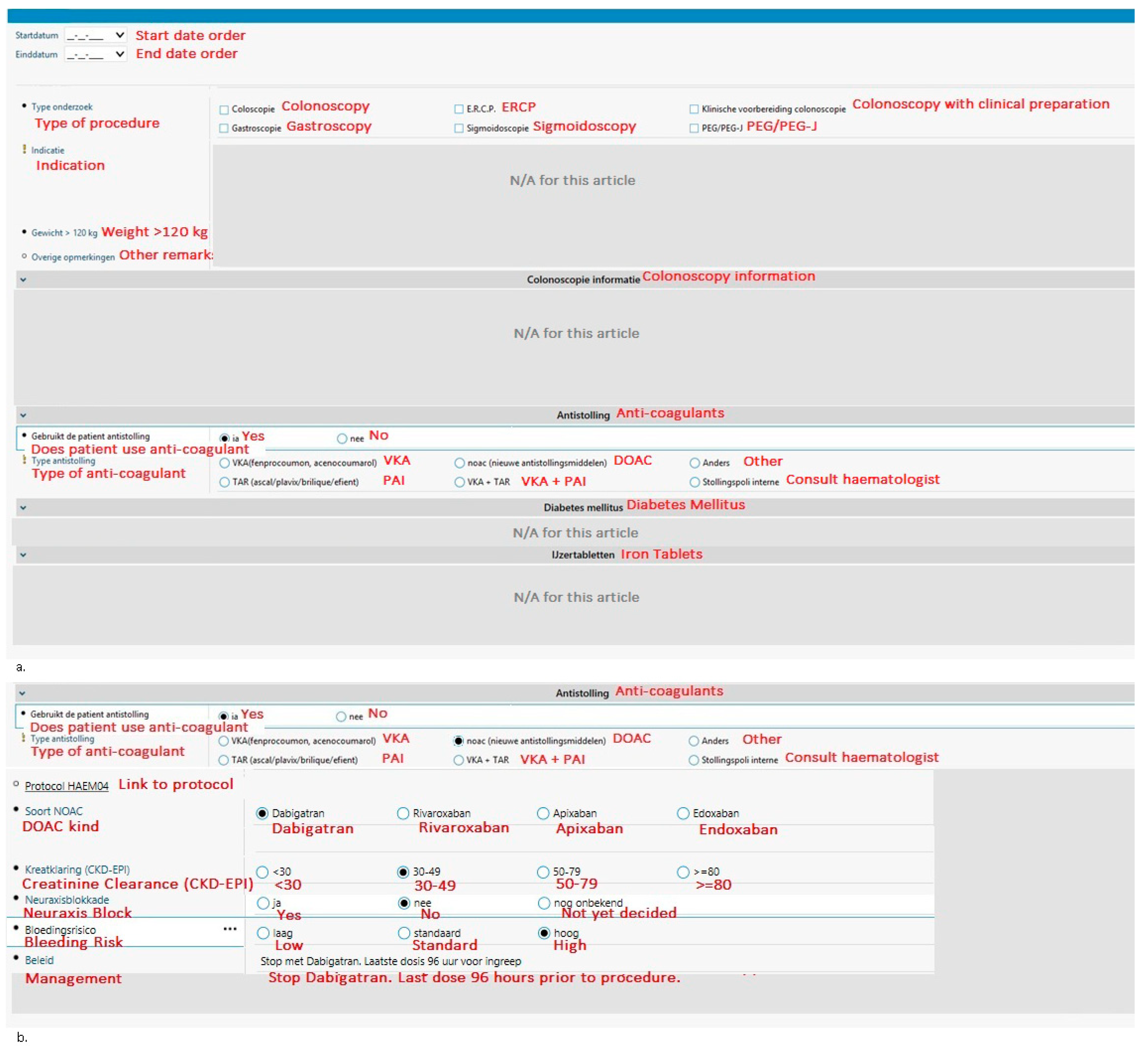Image resolution: width=1148 pixels, height=1052 pixels.
Task: Check the Coloscopie checkbox
Action: (224, 109)
